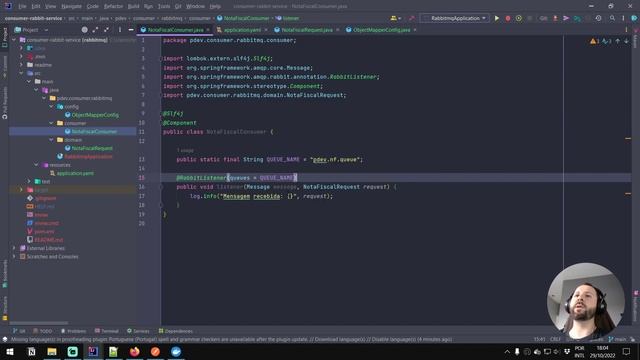Collapse the domain package in project tree
This screenshot has width=640, height=360.
click(51, 140)
